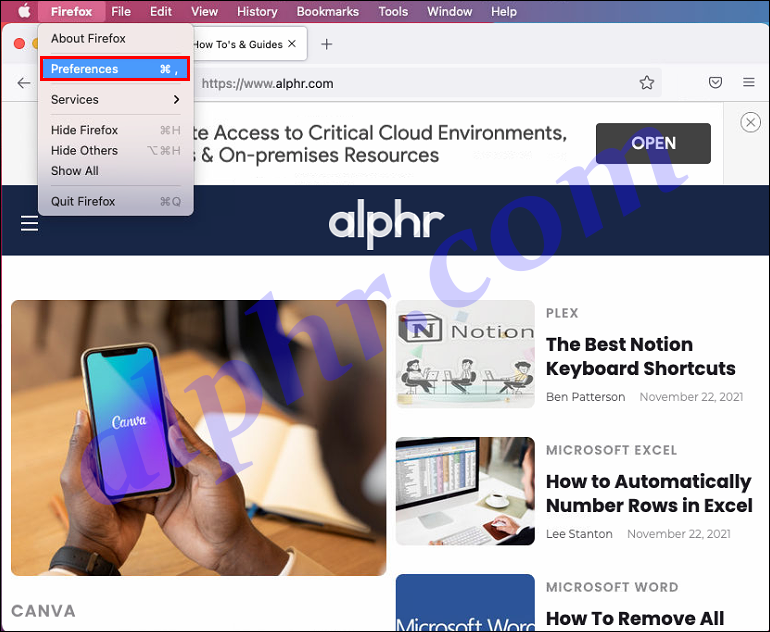Click the OPEN ad button

(653, 143)
